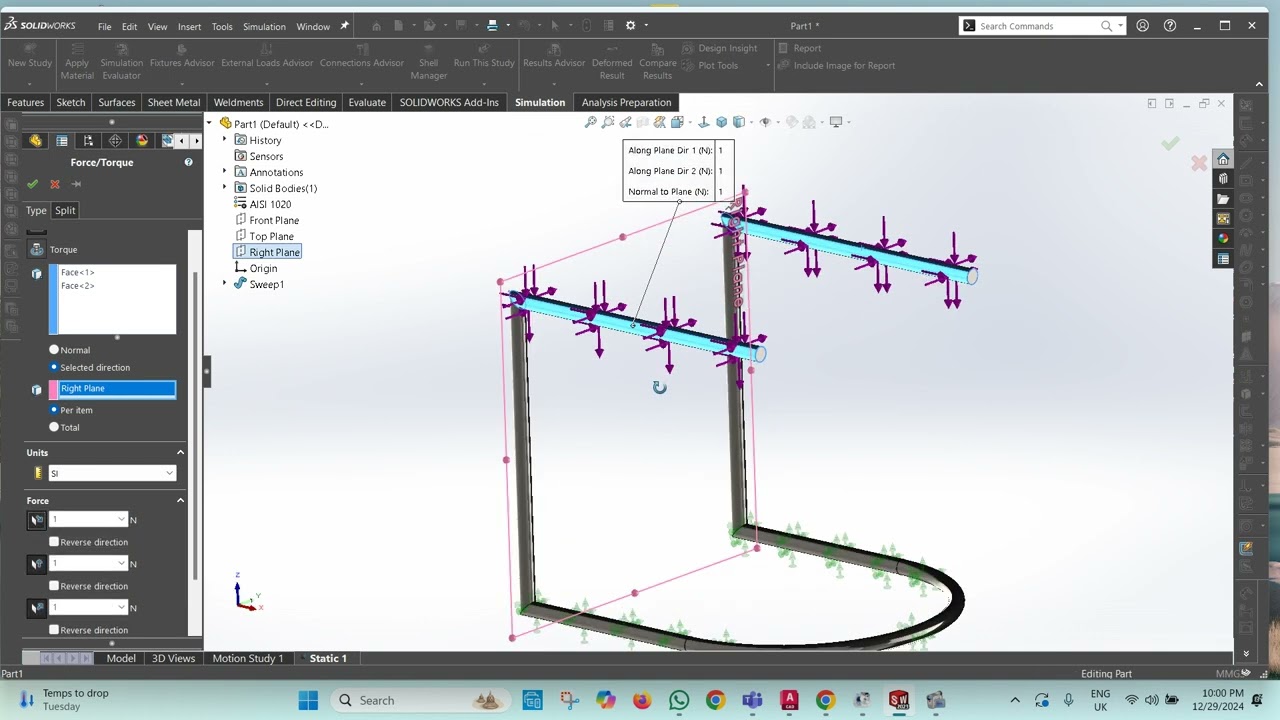Open the FeatureManager design tree tab
The height and width of the screenshot is (720, 1280).
[x=36, y=141]
